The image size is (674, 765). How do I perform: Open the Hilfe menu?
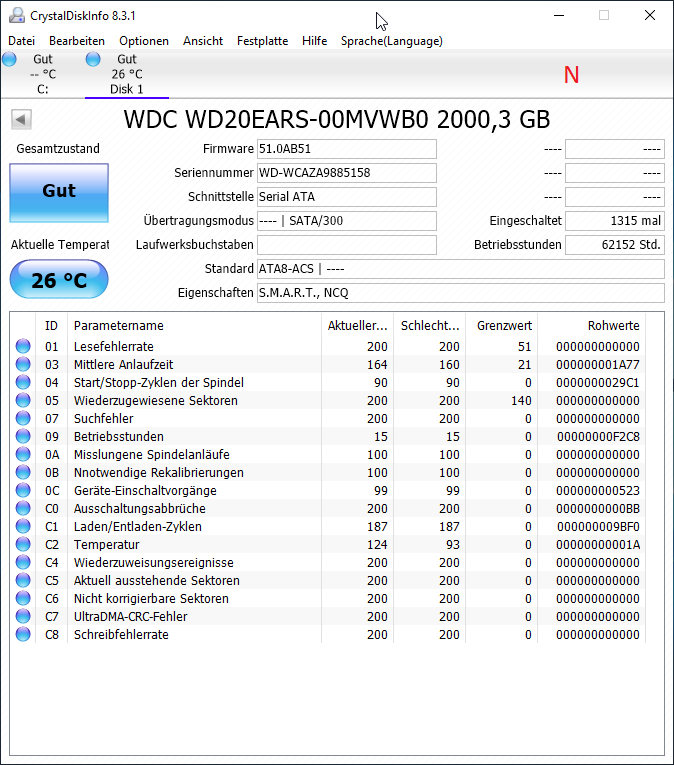click(314, 41)
